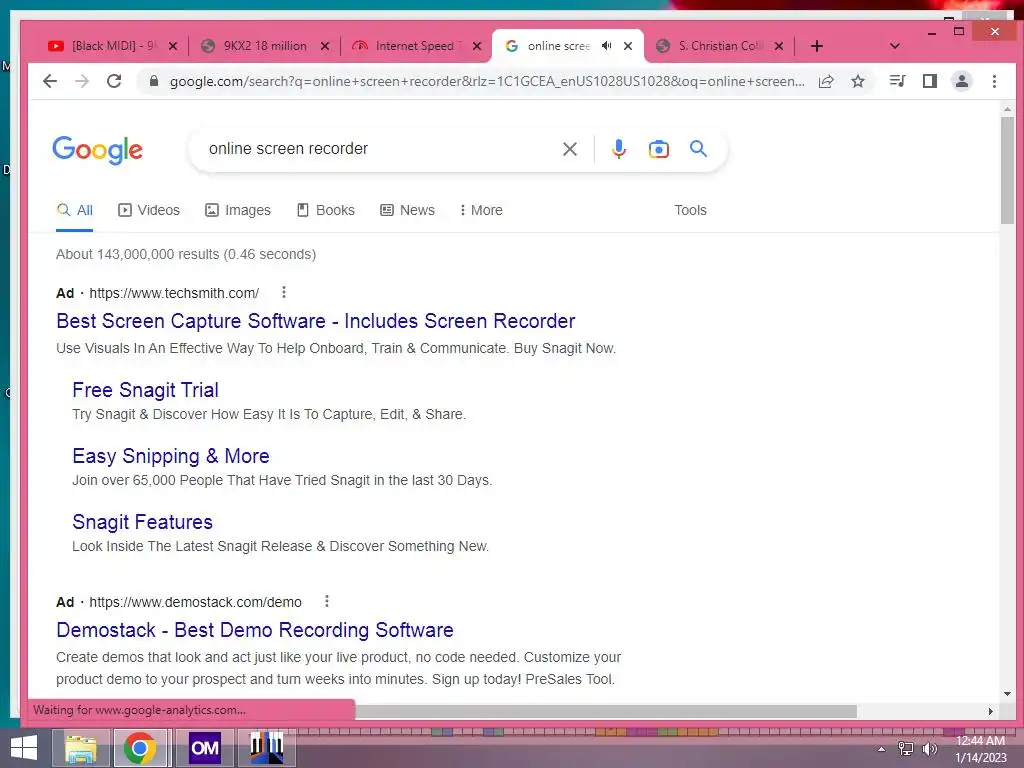Image resolution: width=1024 pixels, height=768 pixels.
Task: Close the 9KX2 18 million tab
Action: click(x=325, y=46)
